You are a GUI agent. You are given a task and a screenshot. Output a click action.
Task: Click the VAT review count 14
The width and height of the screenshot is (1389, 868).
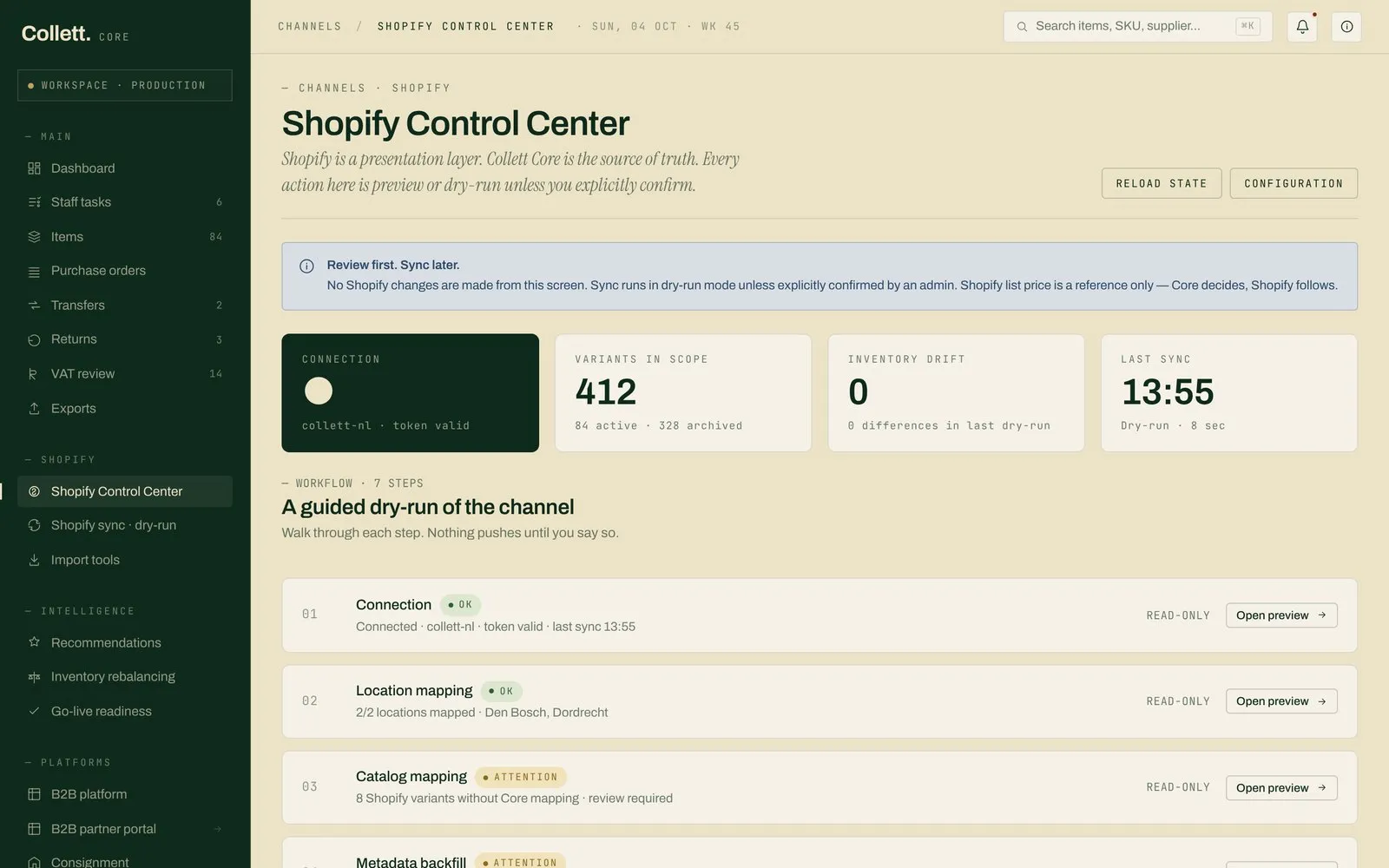pos(216,374)
